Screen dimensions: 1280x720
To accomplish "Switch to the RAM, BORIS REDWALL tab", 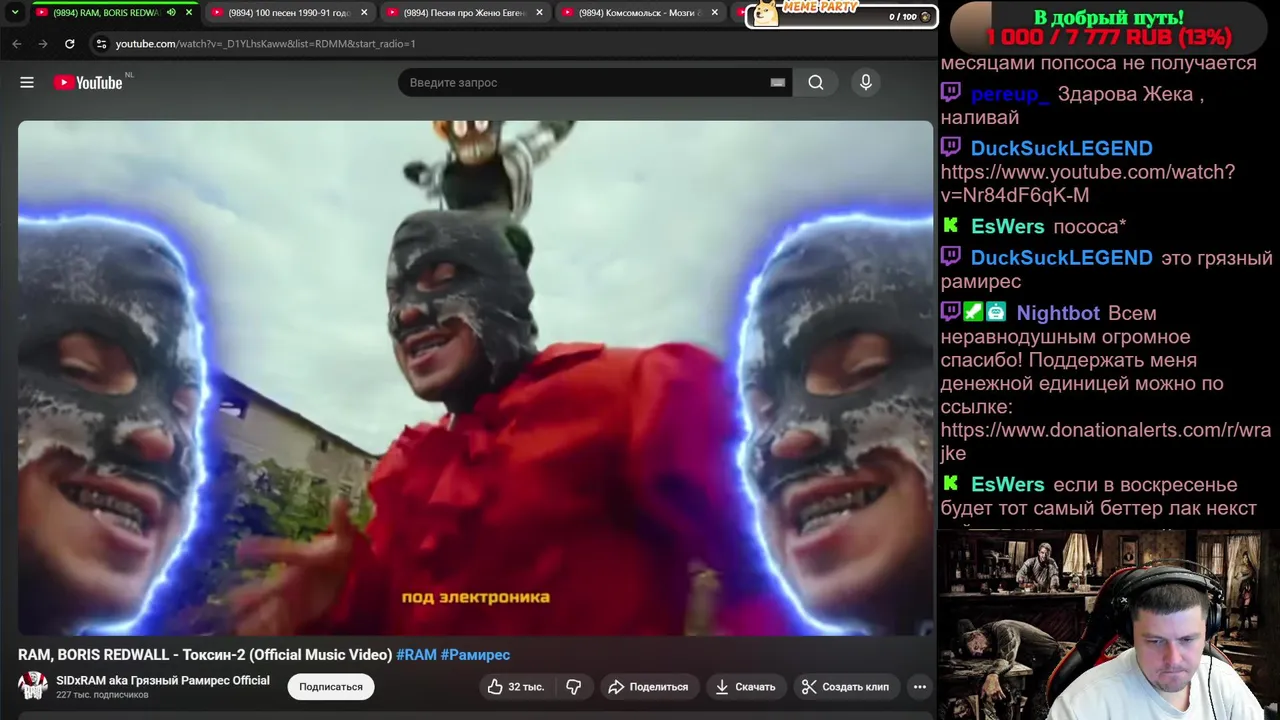I will coord(105,13).
